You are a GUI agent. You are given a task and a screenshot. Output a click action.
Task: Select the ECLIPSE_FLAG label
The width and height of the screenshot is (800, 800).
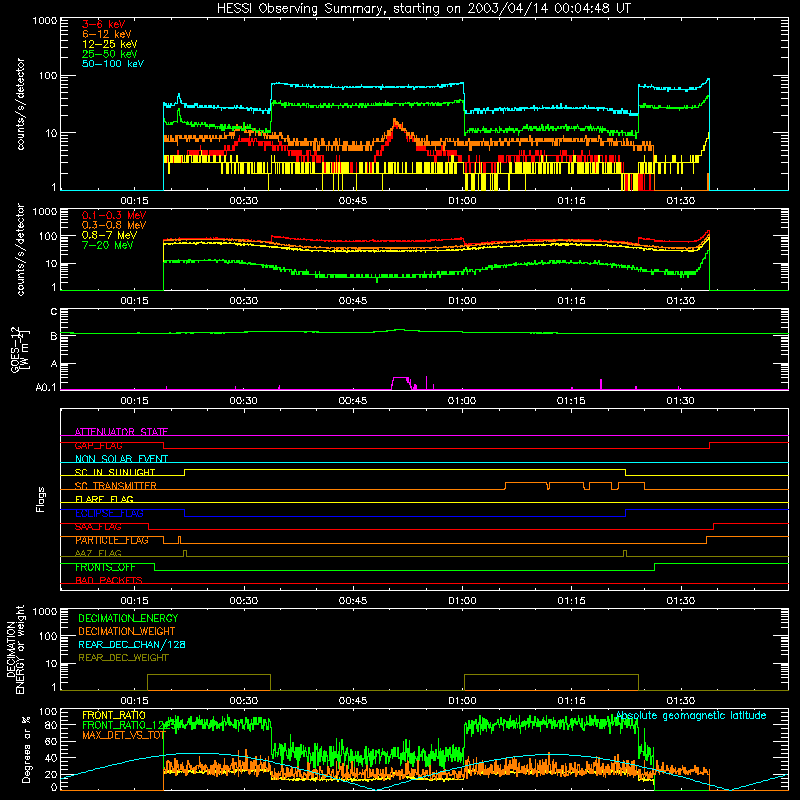[109, 513]
